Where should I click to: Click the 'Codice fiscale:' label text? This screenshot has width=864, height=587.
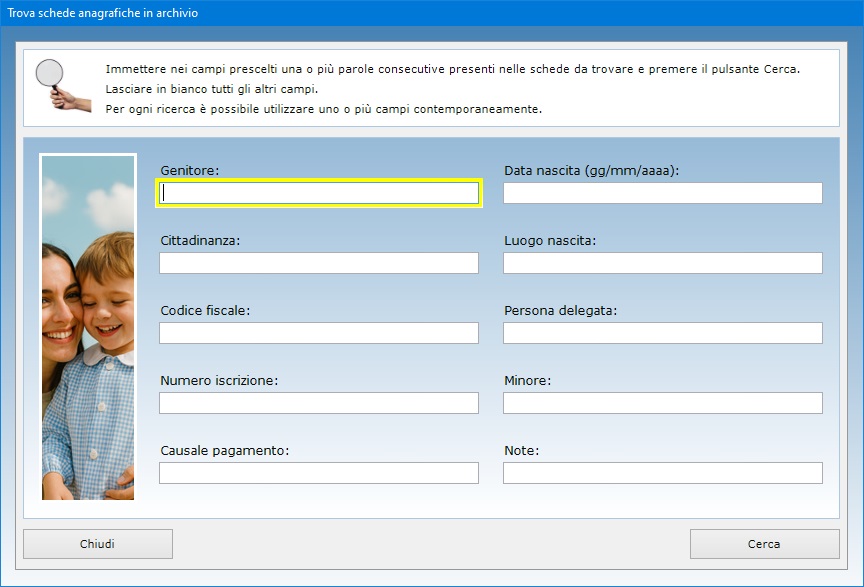pos(205,311)
